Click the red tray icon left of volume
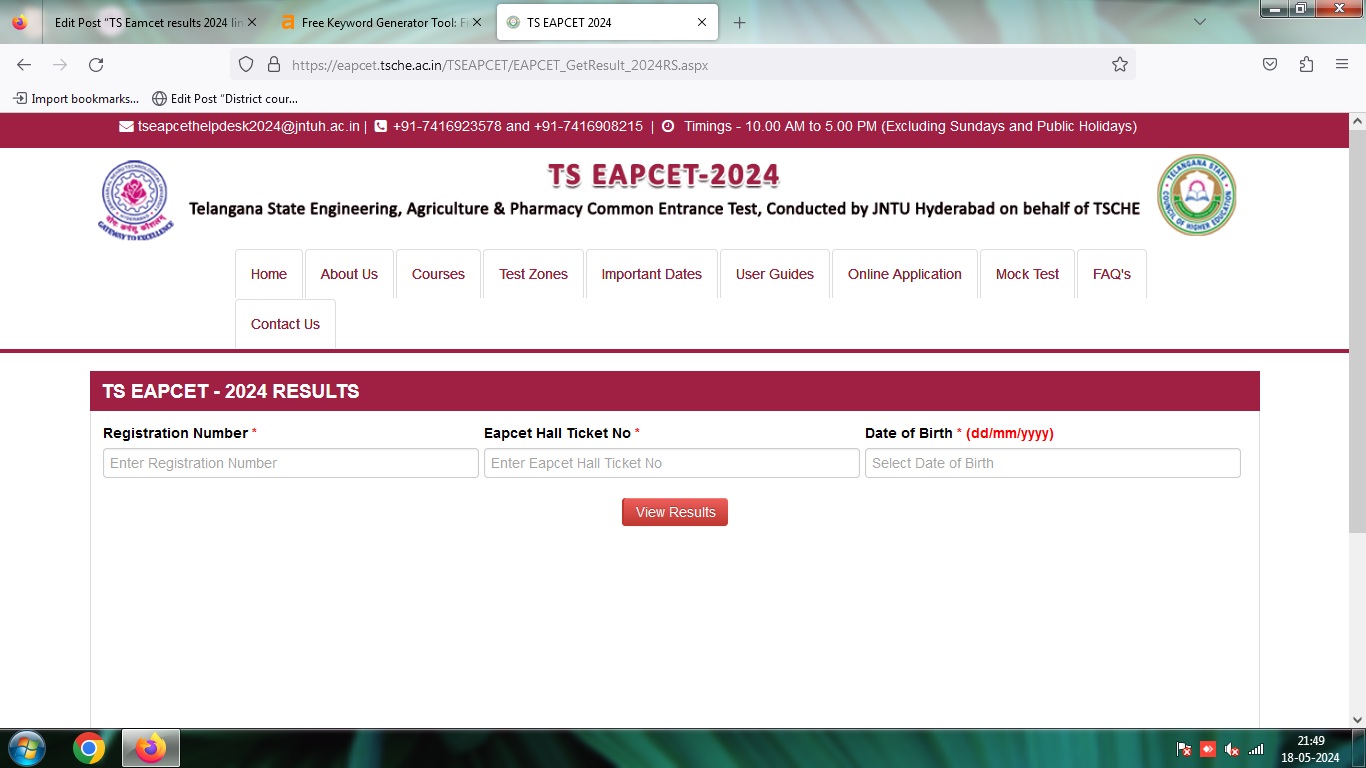Screen dimensions: 1366x768 pos(1208,749)
